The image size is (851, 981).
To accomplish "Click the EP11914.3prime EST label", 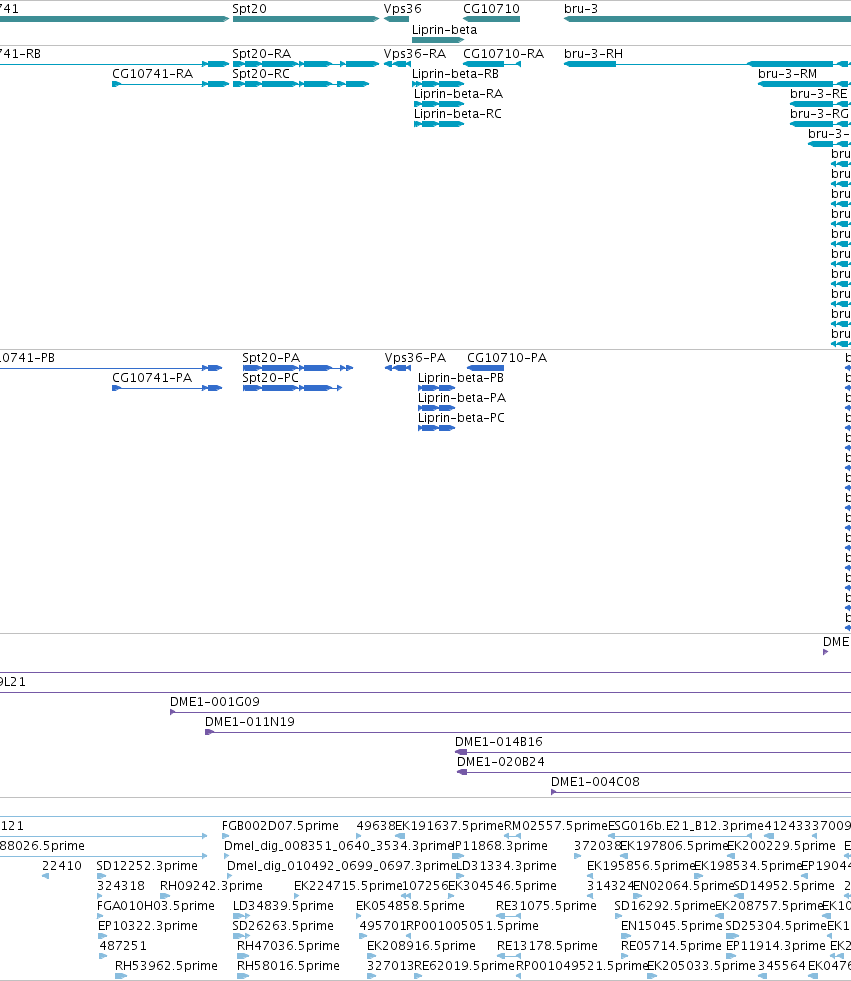I will coord(776,946).
